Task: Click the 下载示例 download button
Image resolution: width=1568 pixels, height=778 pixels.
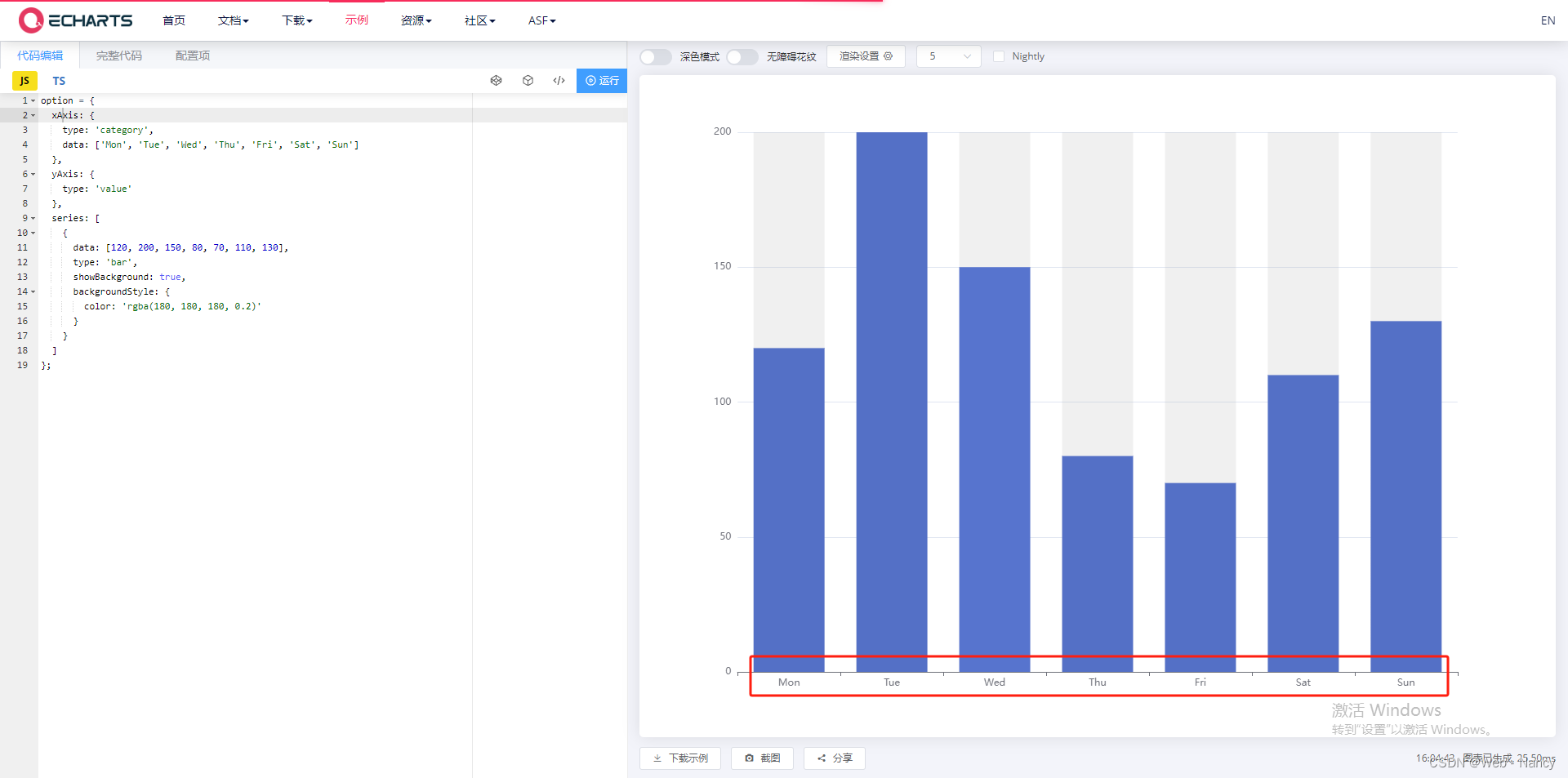Action: point(679,758)
